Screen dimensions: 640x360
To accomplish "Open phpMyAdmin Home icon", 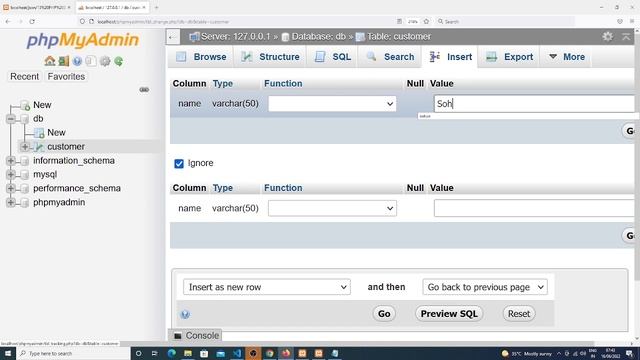I will [x=50, y=61].
